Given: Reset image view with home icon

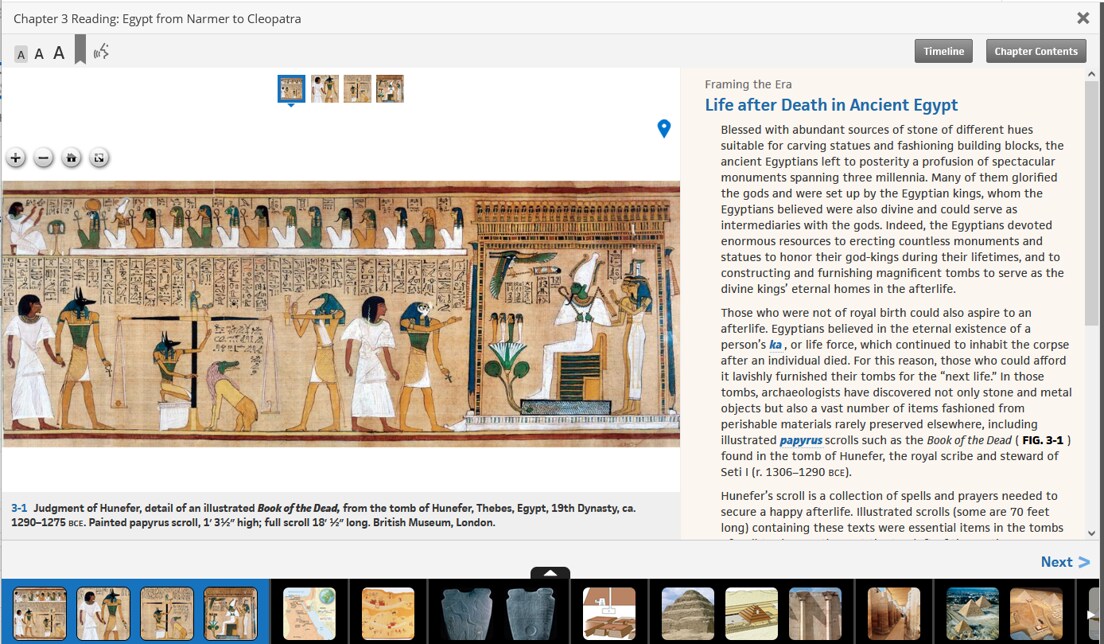Looking at the screenshot, I should tap(71, 158).
